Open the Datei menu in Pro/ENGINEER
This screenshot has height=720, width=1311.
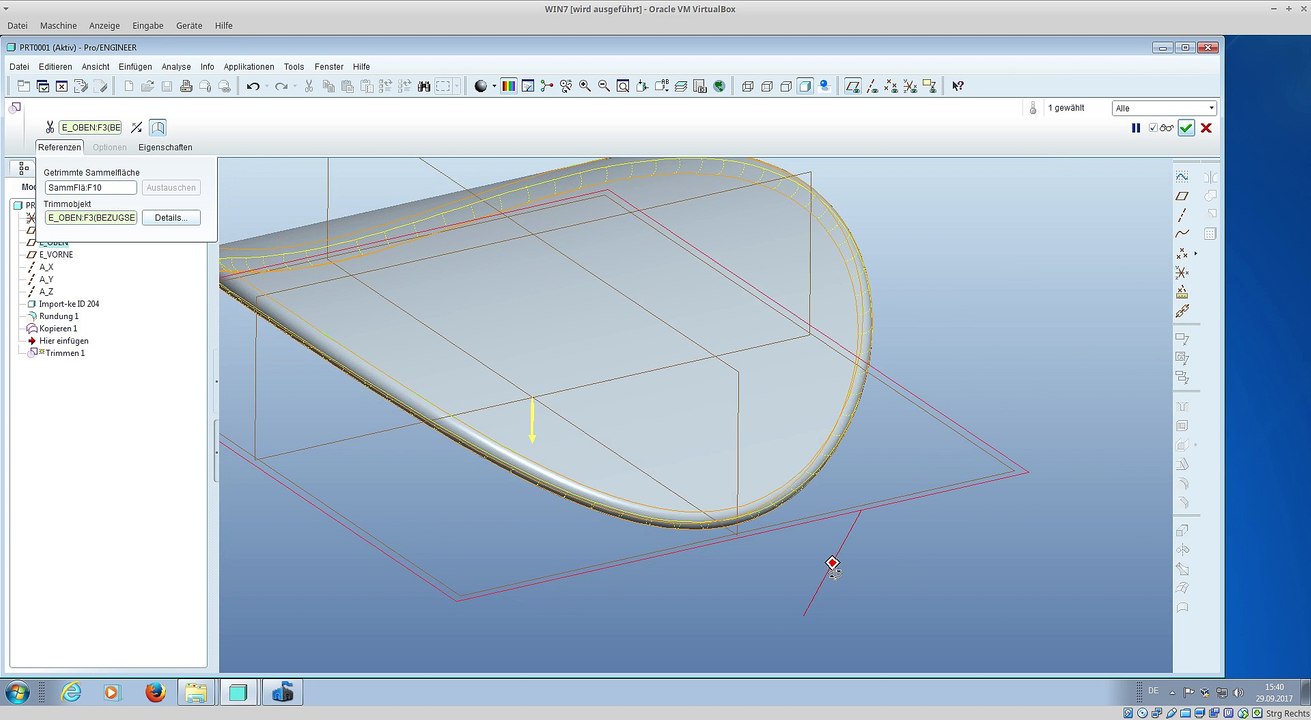tap(20, 67)
